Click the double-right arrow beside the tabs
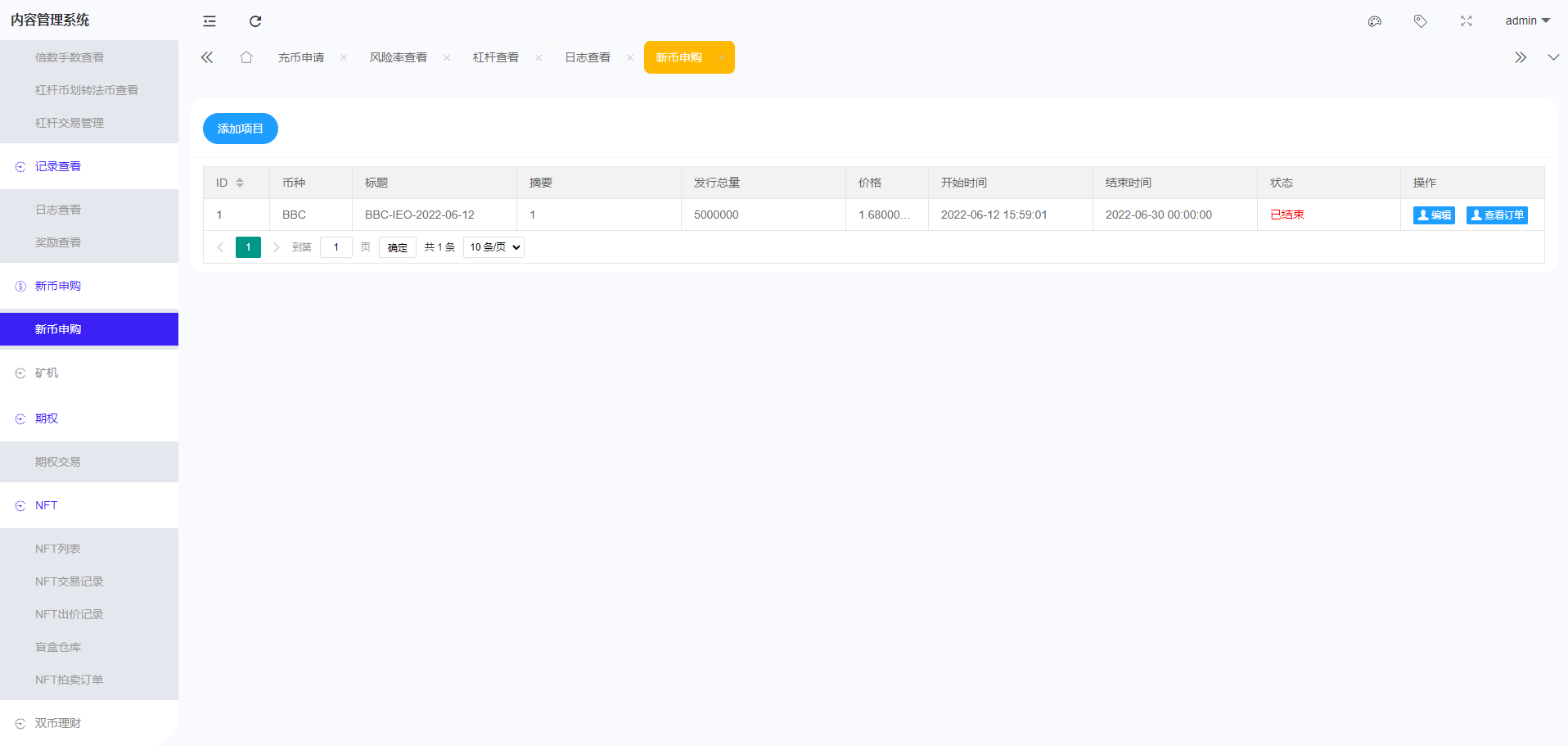Image resolution: width=1568 pixels, height=746 pixels. tap(1521, 57)
